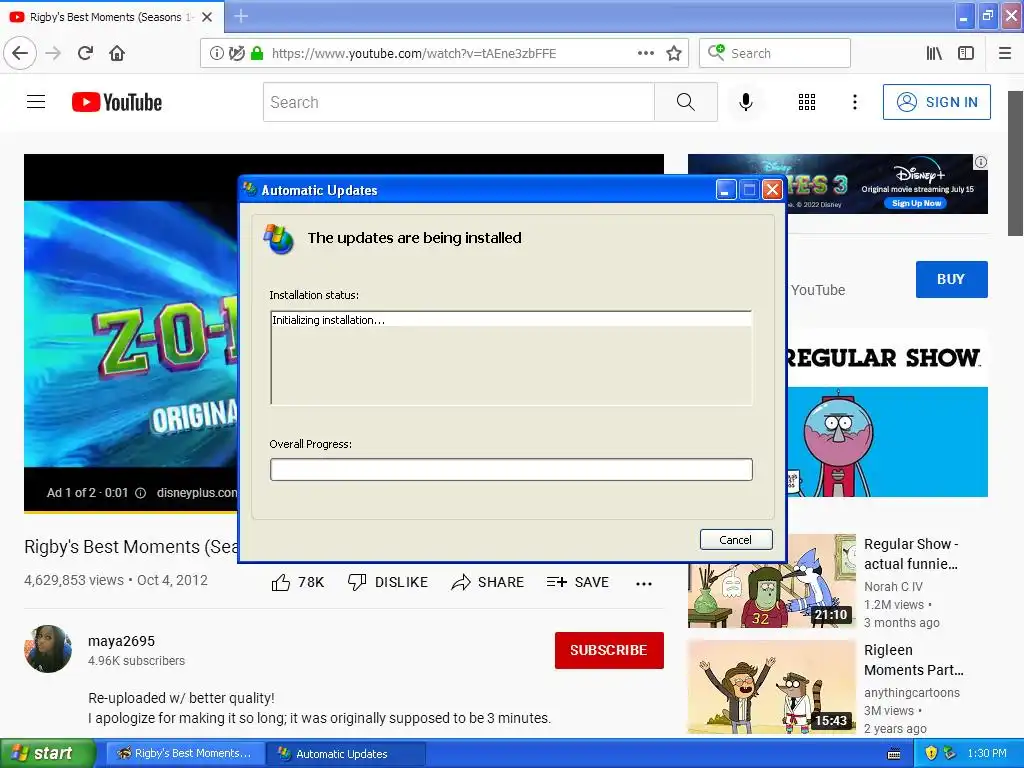Toggle the browser sidebar icon
This screenshot has width=1024, height=768.
coord(966,53)
